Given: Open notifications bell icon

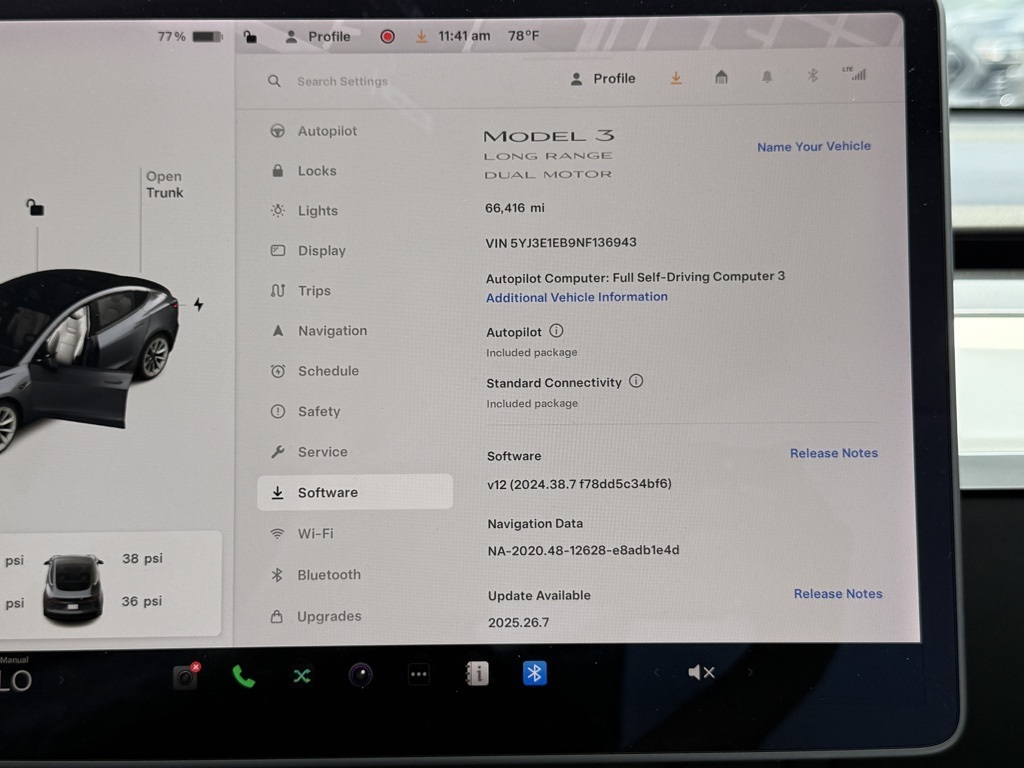Looking at the screenshot, I should 767,76.
